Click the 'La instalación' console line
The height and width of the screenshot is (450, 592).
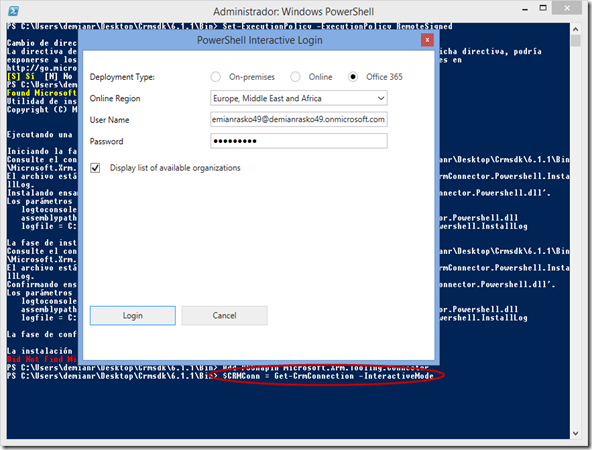(39, 351)
